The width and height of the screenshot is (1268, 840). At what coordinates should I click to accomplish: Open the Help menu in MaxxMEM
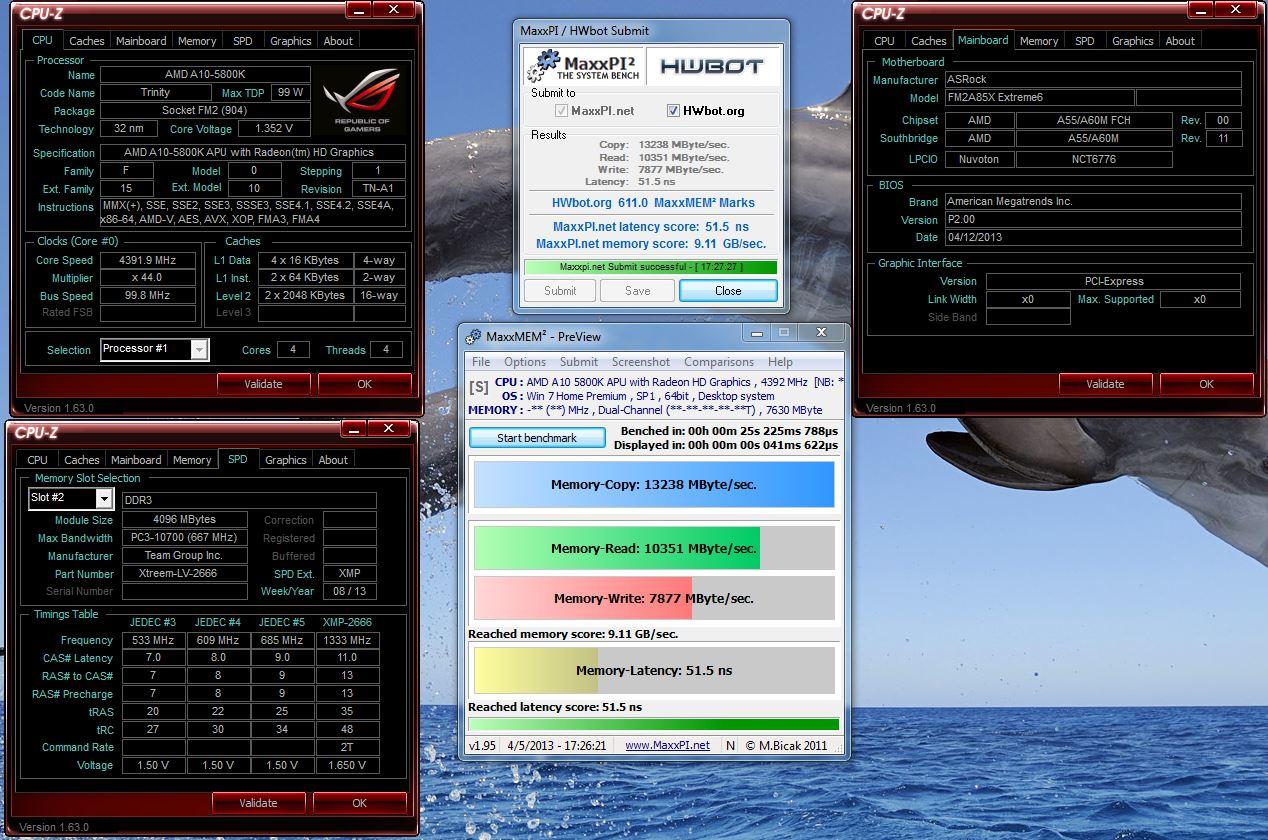[780, 362]
